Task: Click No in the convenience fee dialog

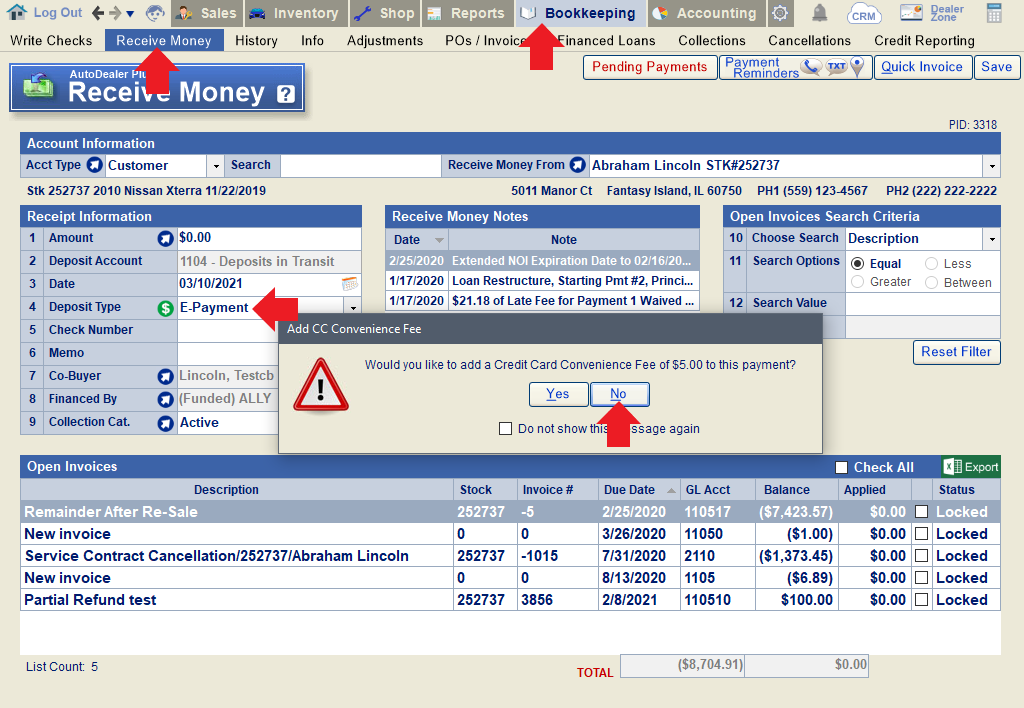Action: [619, 394]
